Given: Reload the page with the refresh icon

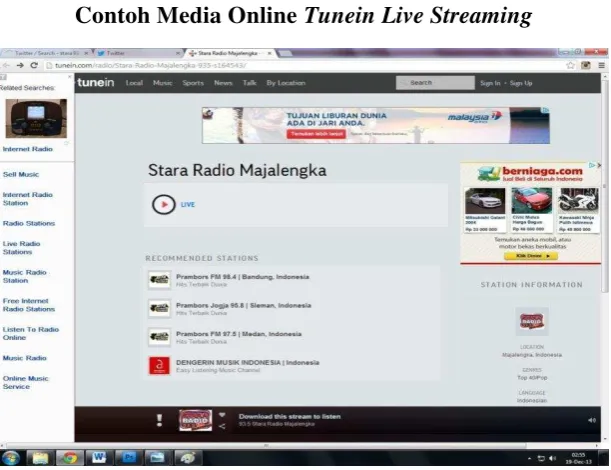Looking at the screenshot, I should 34,65.
